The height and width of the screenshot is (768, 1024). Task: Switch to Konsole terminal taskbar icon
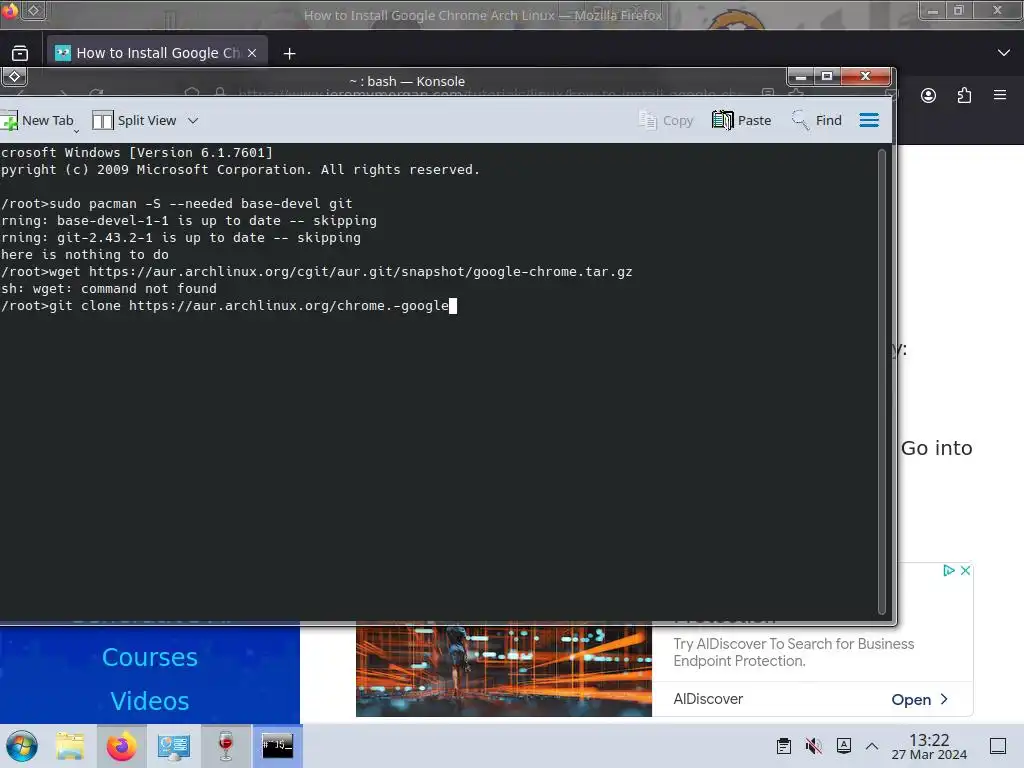click(278, 746)
